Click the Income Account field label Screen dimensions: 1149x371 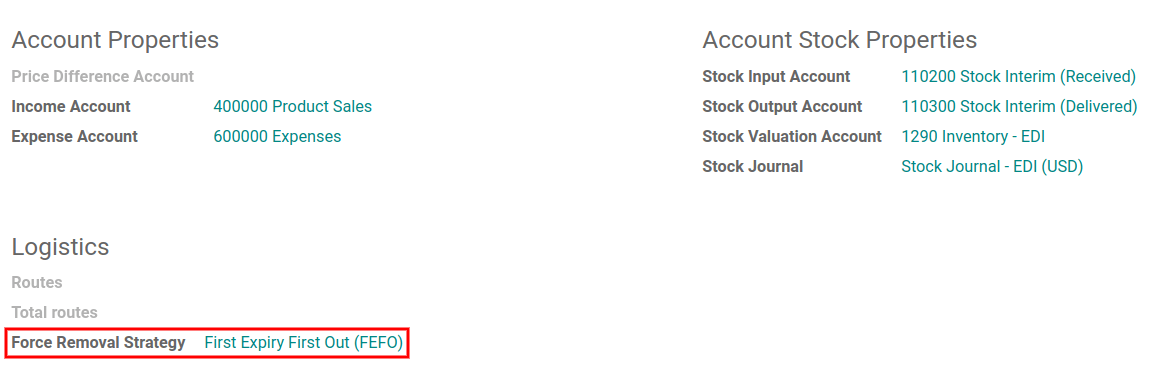coord(71,107)
